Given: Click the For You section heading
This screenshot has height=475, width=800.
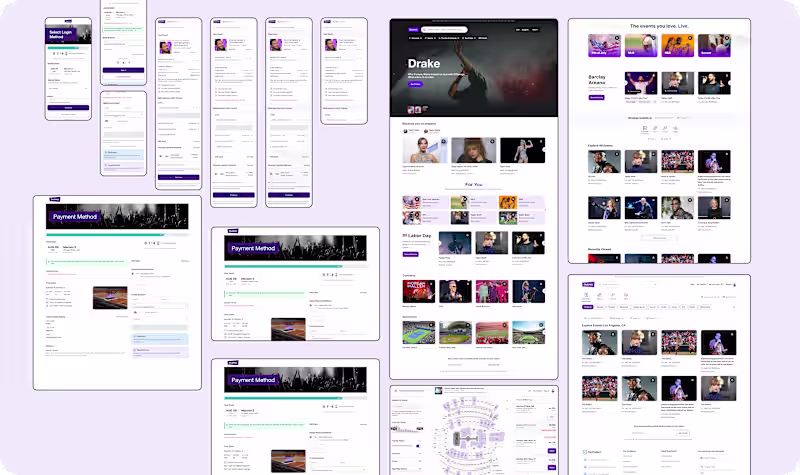Looking at the screenshot, I should (473, 185).
